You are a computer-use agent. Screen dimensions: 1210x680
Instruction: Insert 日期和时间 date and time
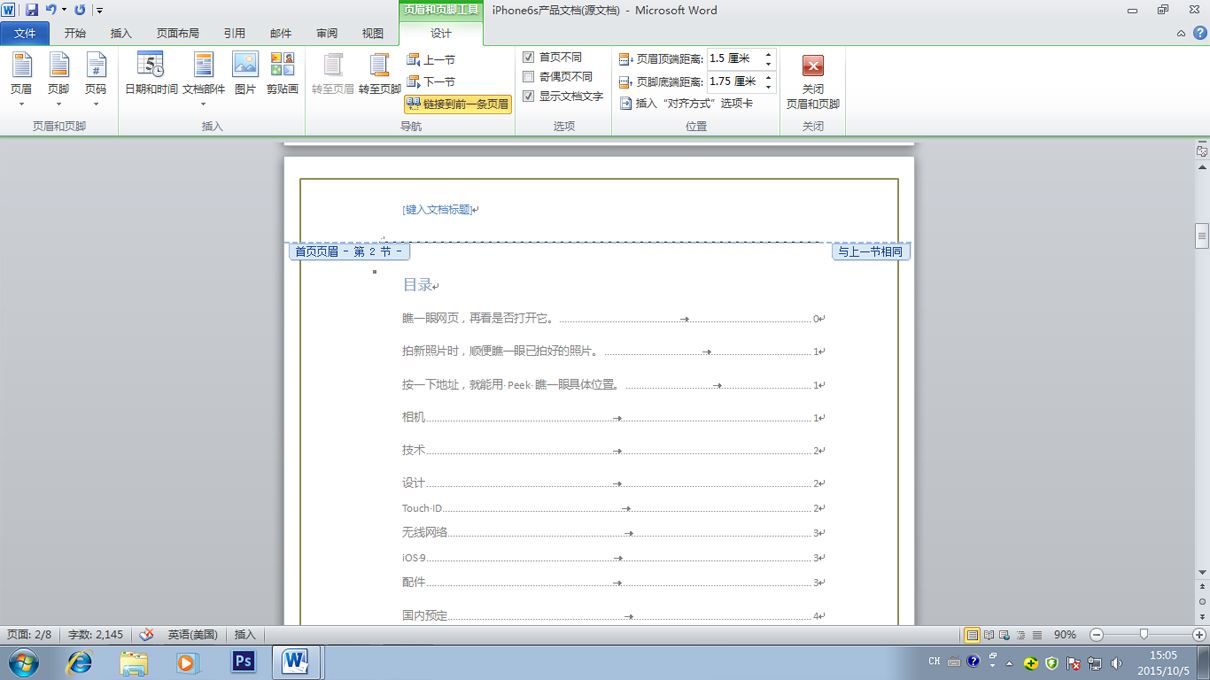click(x=151, y=75)
